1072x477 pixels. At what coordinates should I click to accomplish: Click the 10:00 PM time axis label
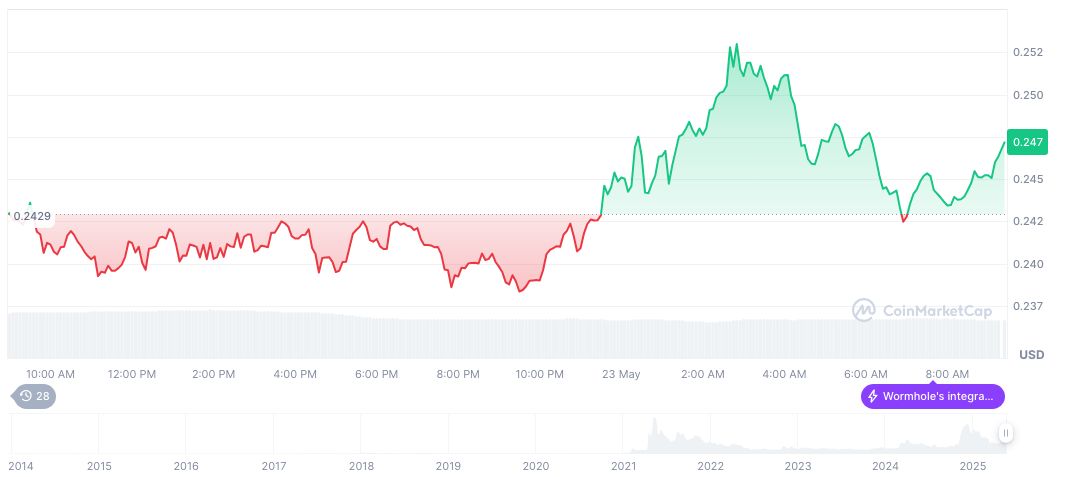540,374
